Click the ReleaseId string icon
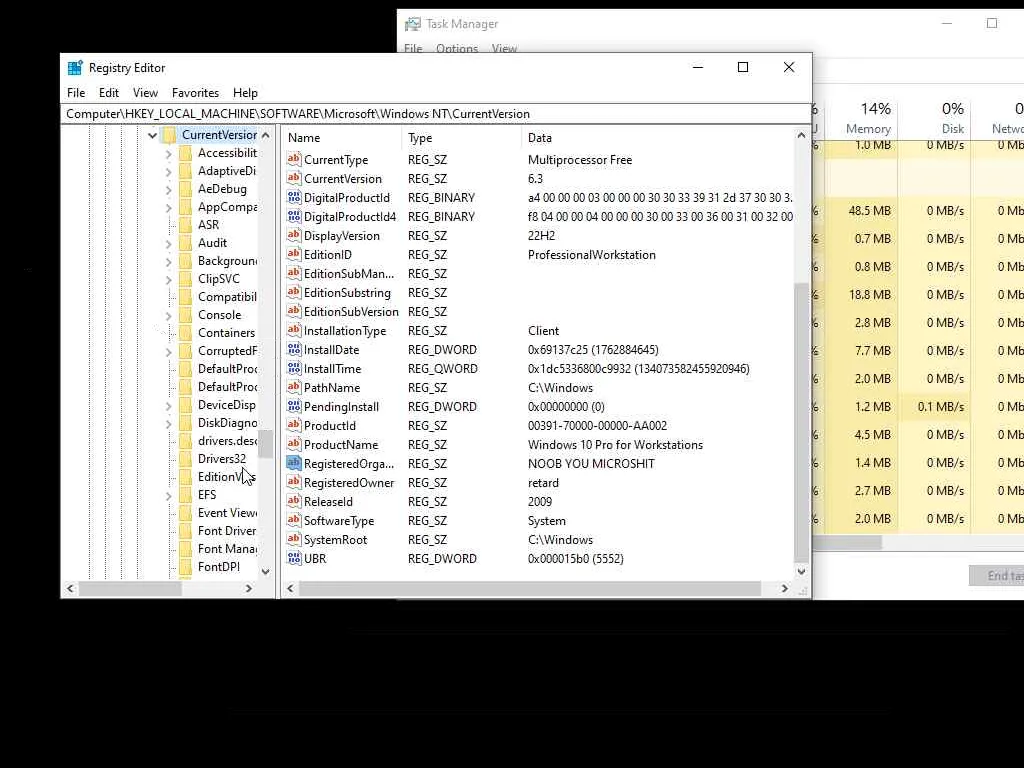Viewport: 1024px width, 768px height. tap(294, 501)
